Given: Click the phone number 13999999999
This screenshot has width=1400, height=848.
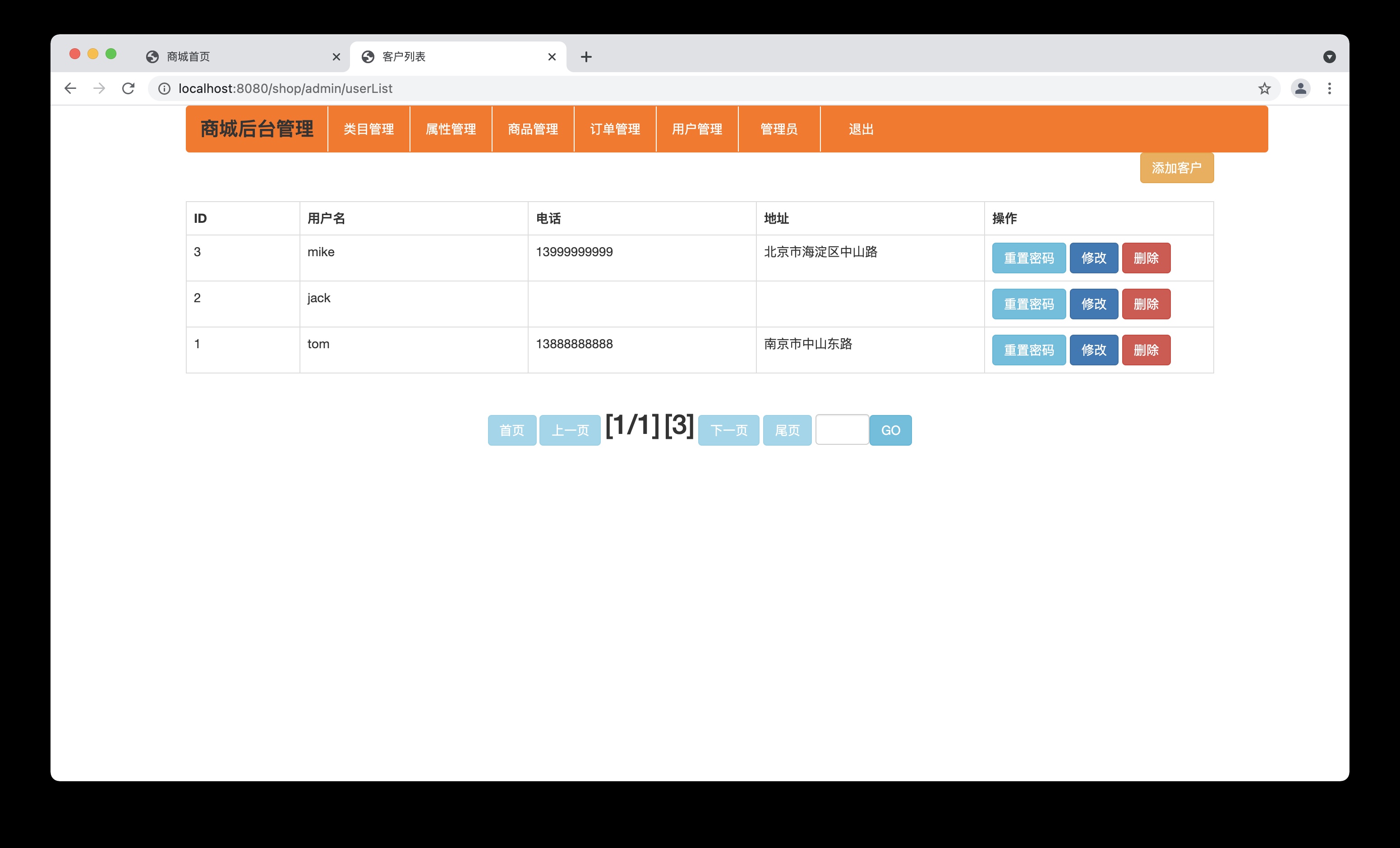Looking at the screenshot, I should click(x=575, y=252).
